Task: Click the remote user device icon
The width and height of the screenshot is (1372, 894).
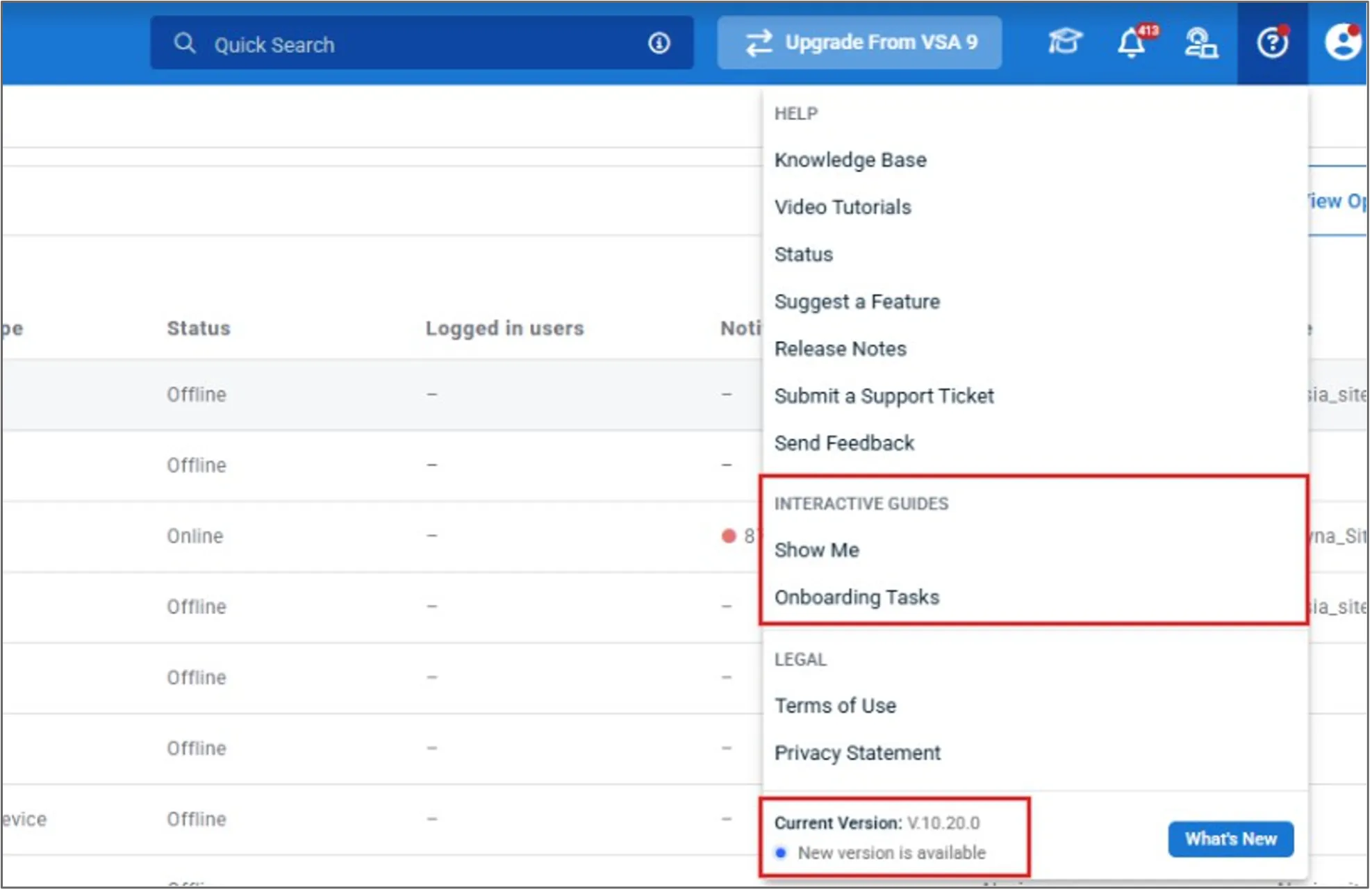Action: pos(1200,43)
